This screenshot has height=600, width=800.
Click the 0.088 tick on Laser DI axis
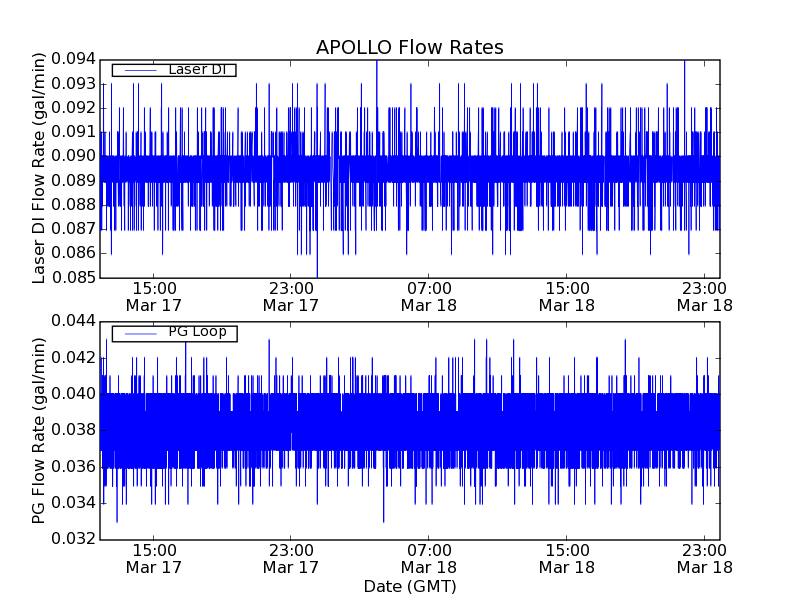pos(73,205)
